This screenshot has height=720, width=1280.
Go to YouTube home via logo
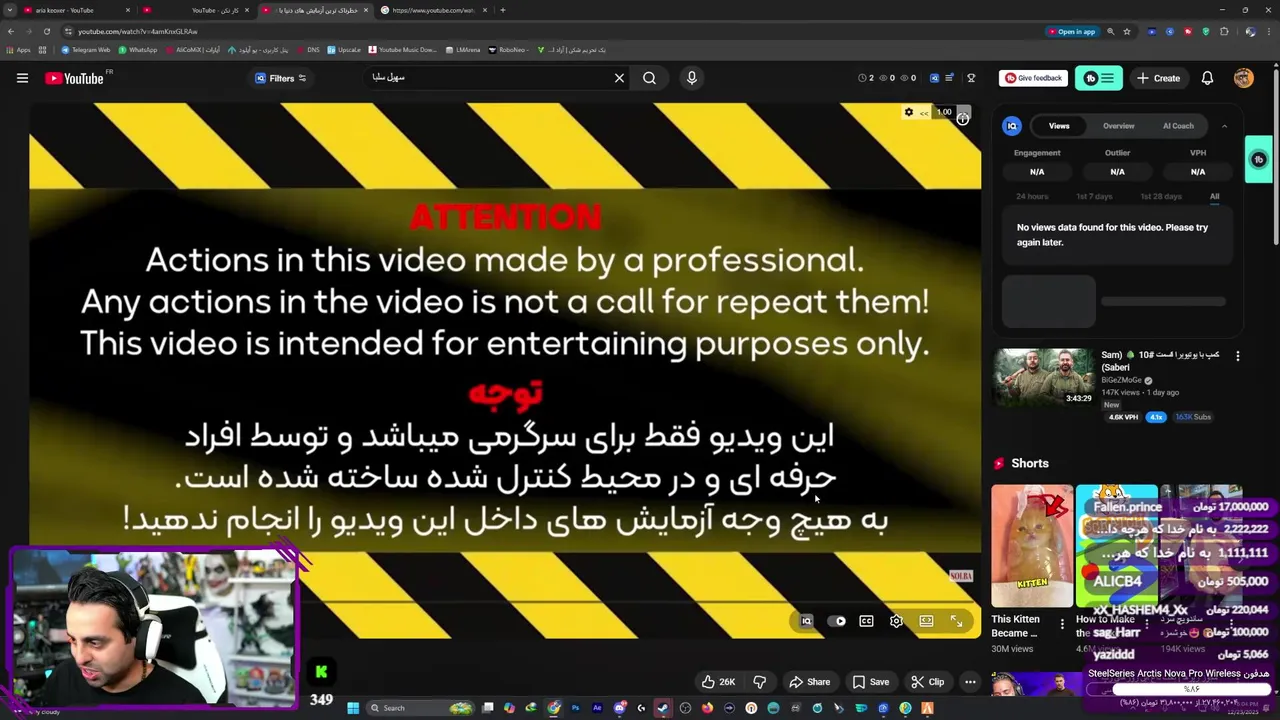(74, 78)
